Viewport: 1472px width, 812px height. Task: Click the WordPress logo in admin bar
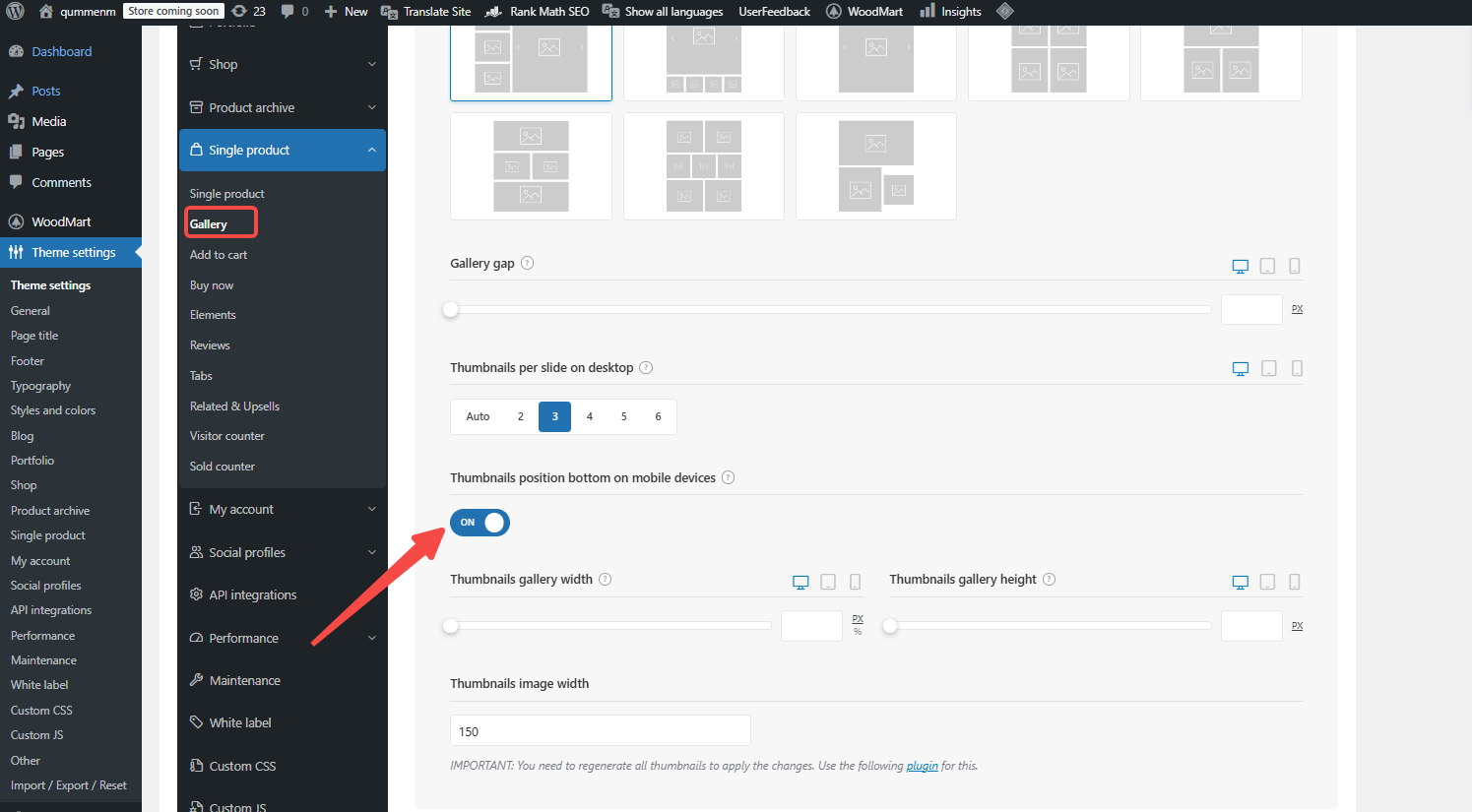point(15,12)
